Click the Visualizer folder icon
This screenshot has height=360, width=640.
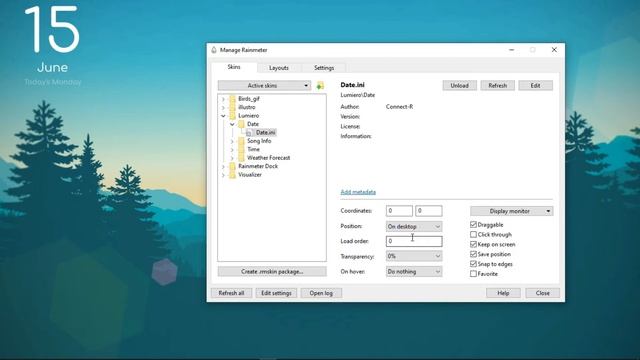pos(233,175)
